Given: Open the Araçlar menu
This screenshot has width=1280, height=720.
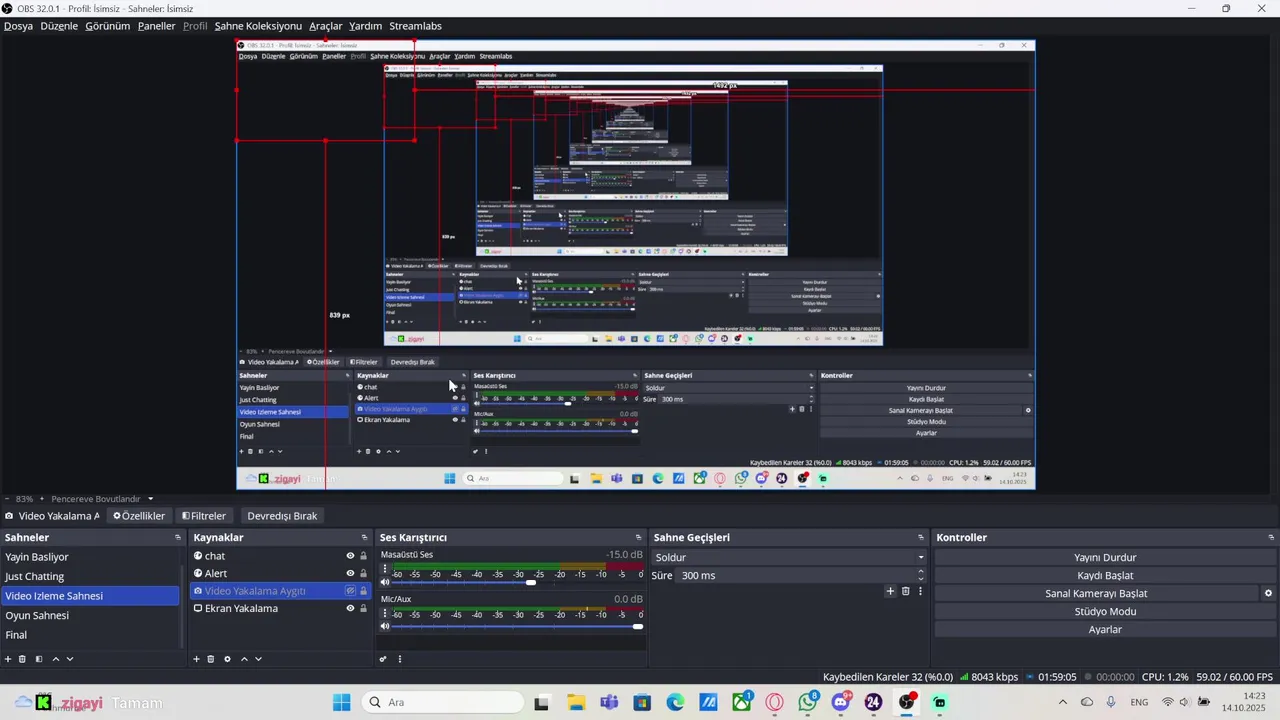Looking at the screenshot, I should click(x=326, y=26).
